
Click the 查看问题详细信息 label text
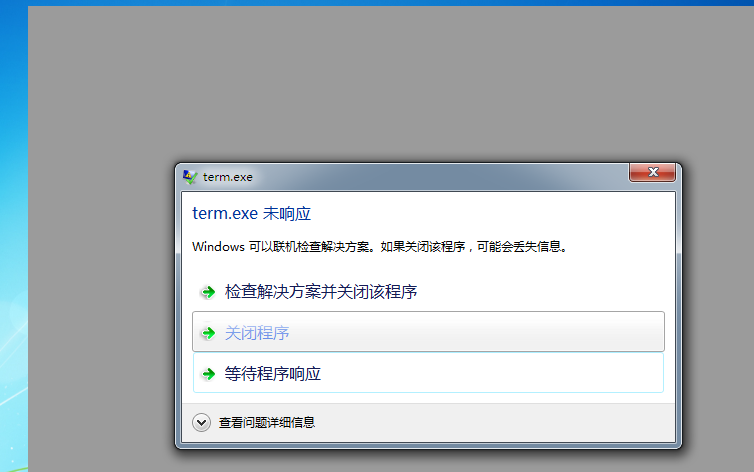click(267, 422)
